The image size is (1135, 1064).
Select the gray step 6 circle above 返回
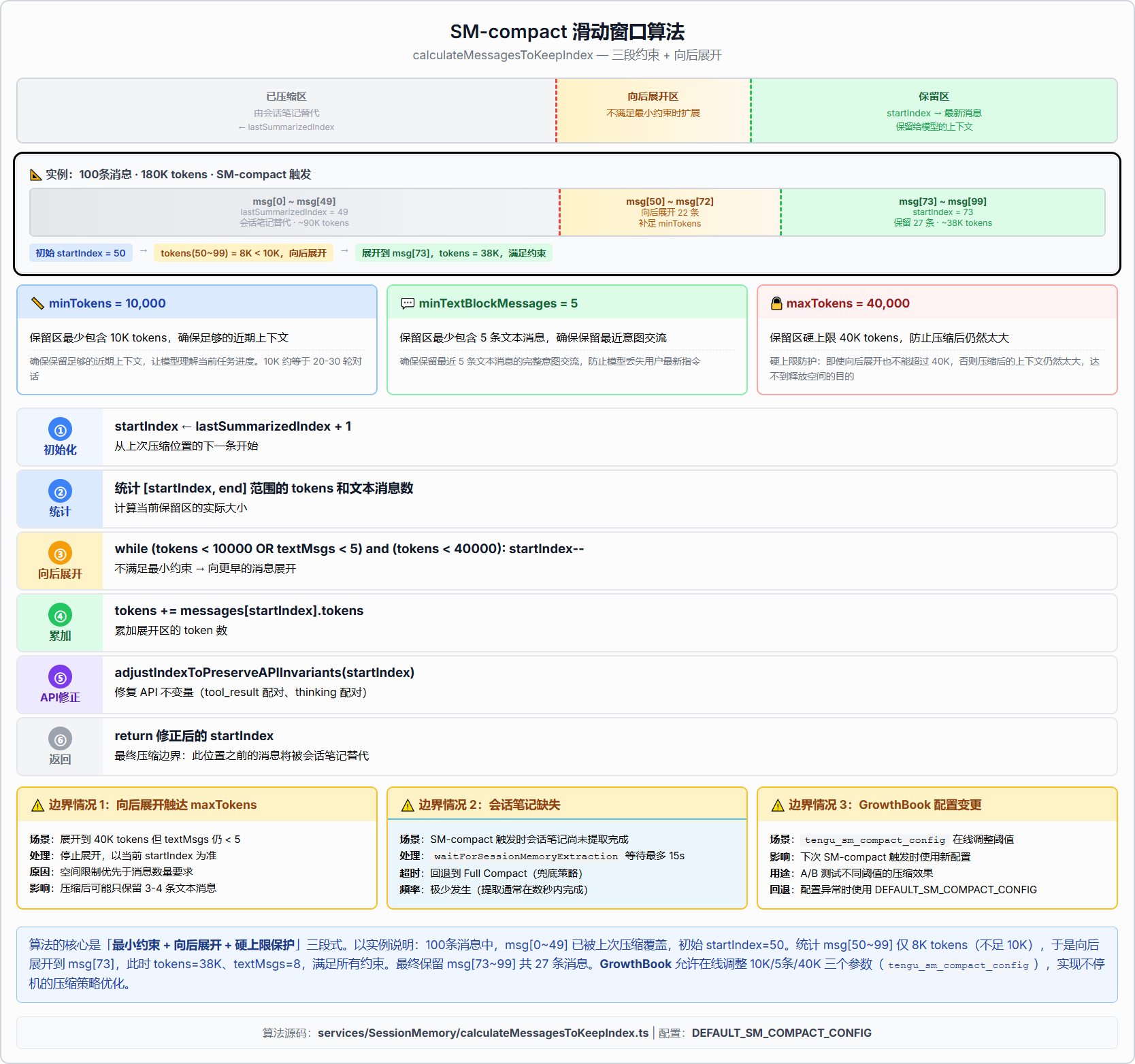tap(60, 739)
